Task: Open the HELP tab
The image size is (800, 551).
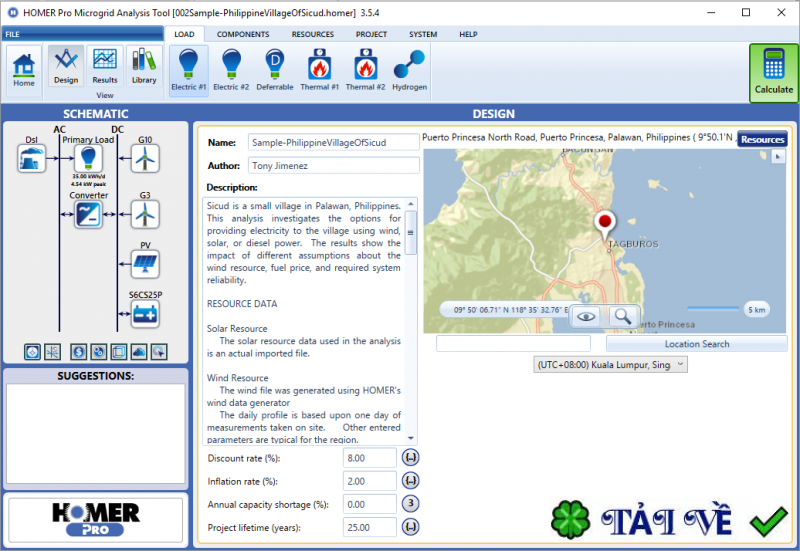Action: tap(468, 34)
